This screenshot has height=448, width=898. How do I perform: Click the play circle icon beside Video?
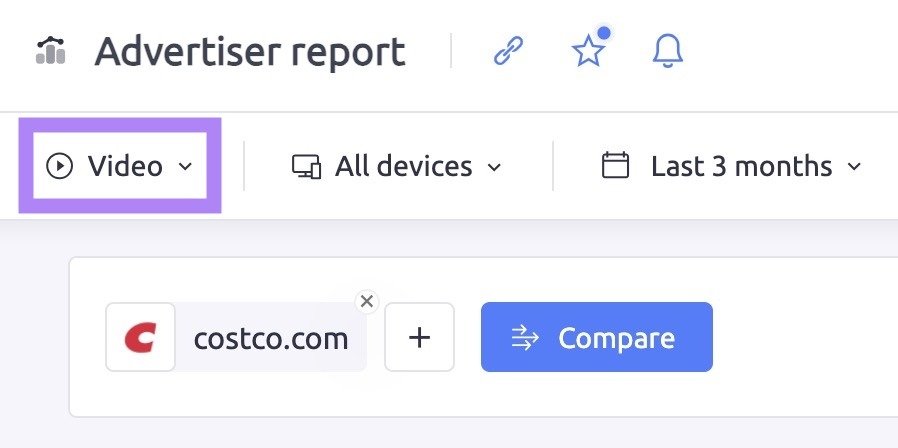(x=60, y=166)
